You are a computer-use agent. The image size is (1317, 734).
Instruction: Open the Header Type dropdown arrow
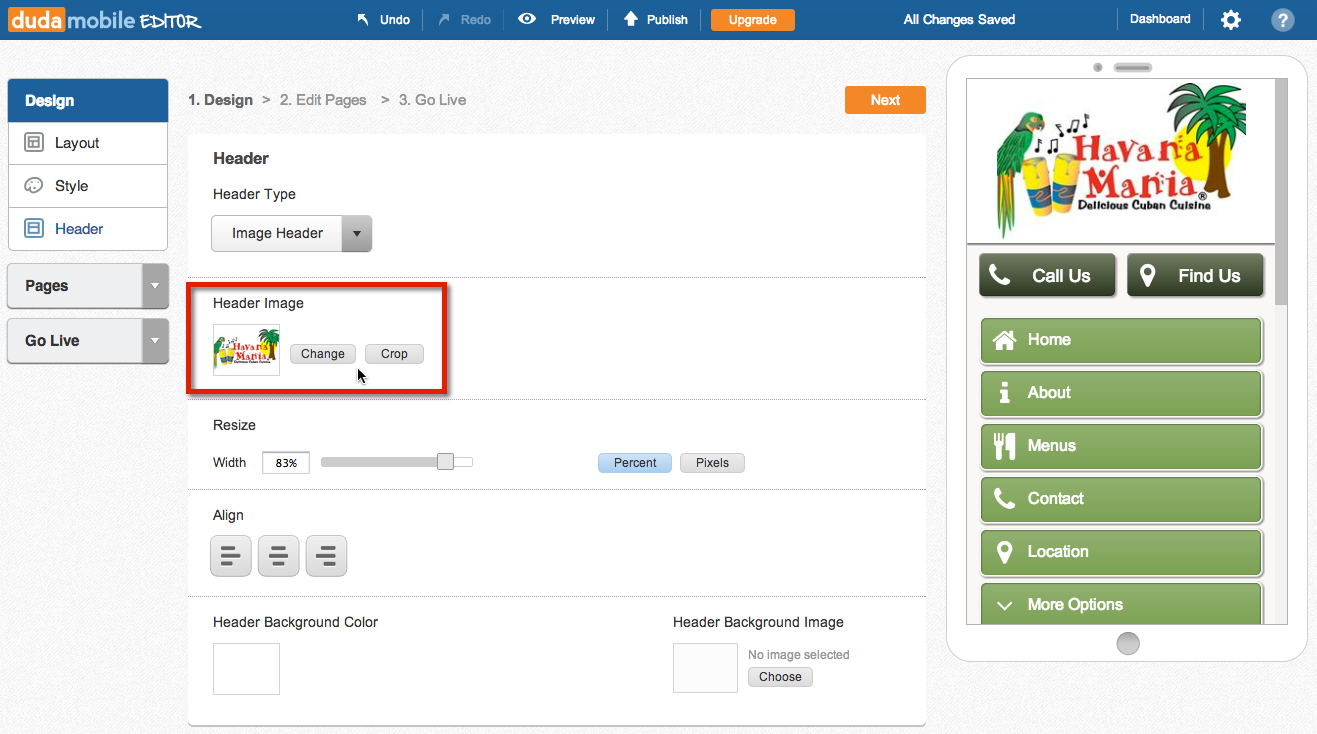[357, 234]
